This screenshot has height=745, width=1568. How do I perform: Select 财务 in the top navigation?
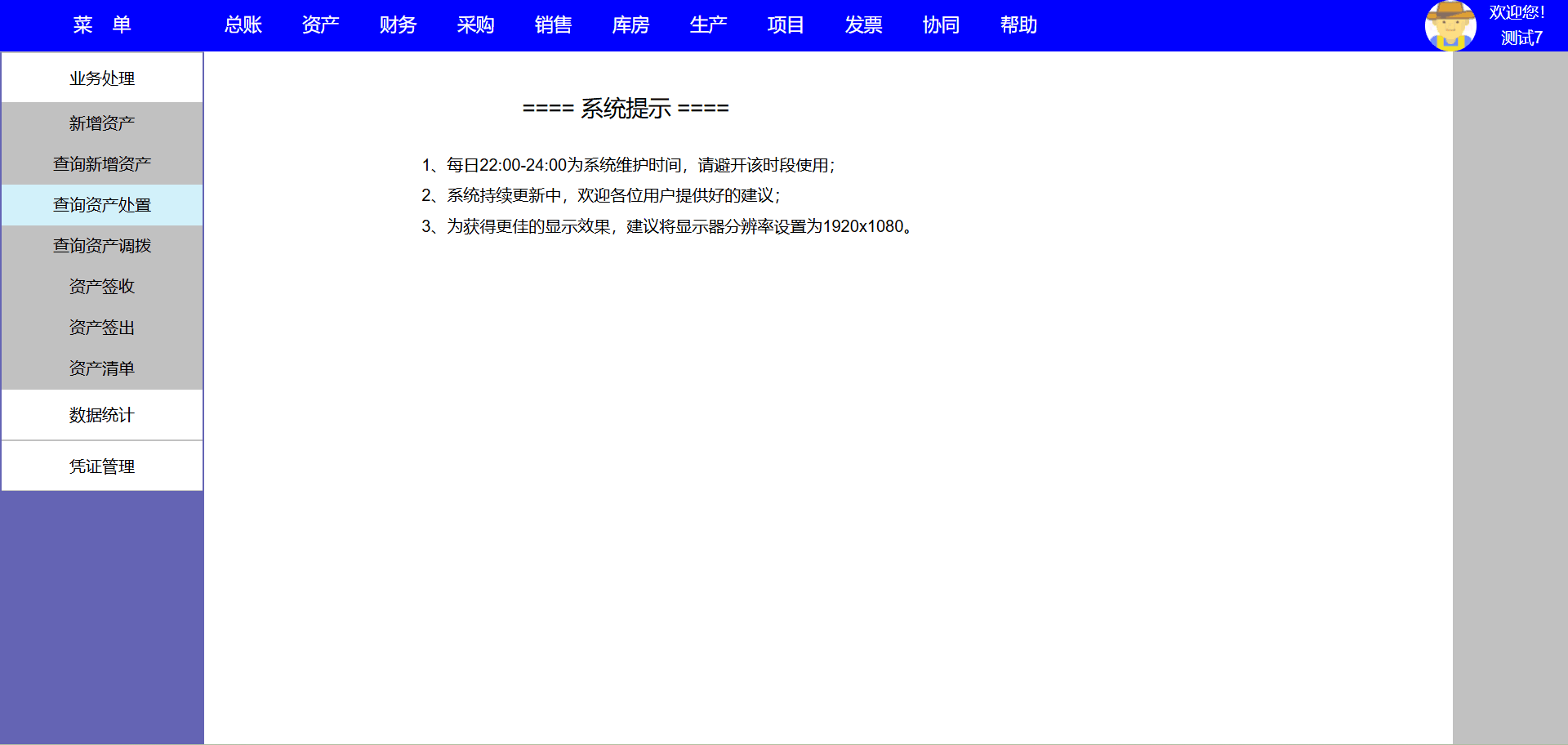click(398, 25)
